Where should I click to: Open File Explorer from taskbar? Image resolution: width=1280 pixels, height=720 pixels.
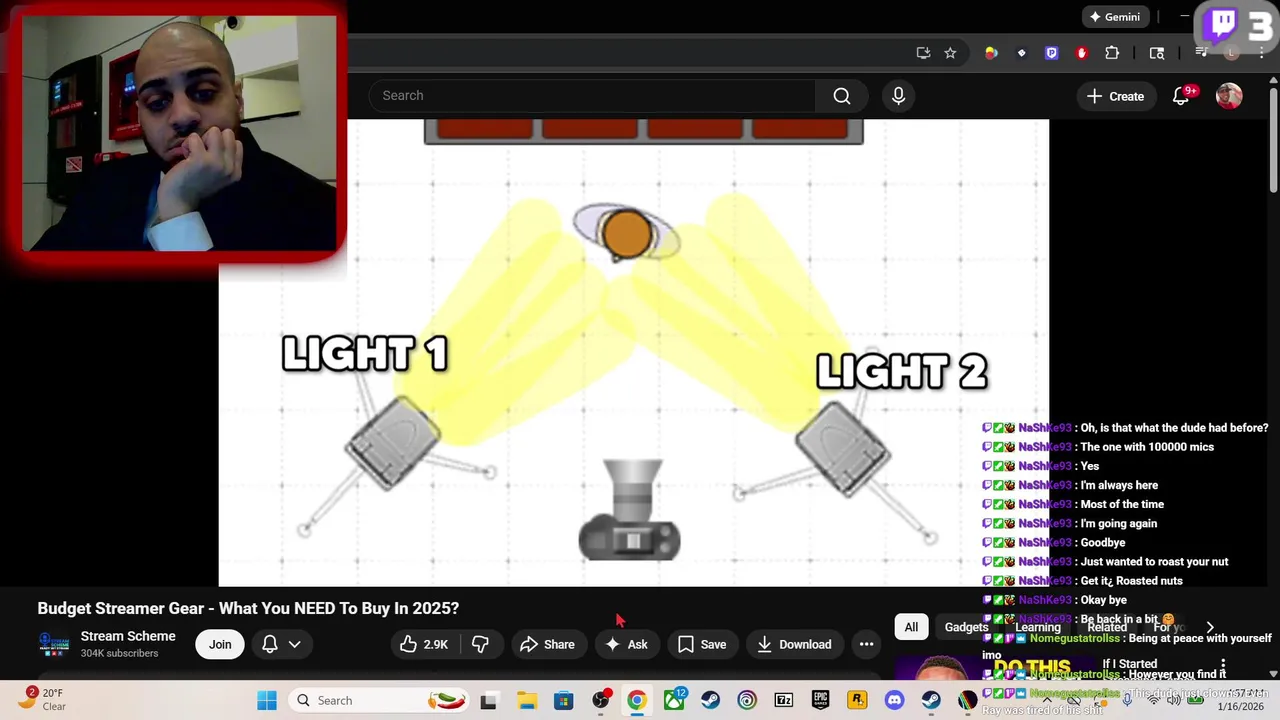tap(526, 701)
